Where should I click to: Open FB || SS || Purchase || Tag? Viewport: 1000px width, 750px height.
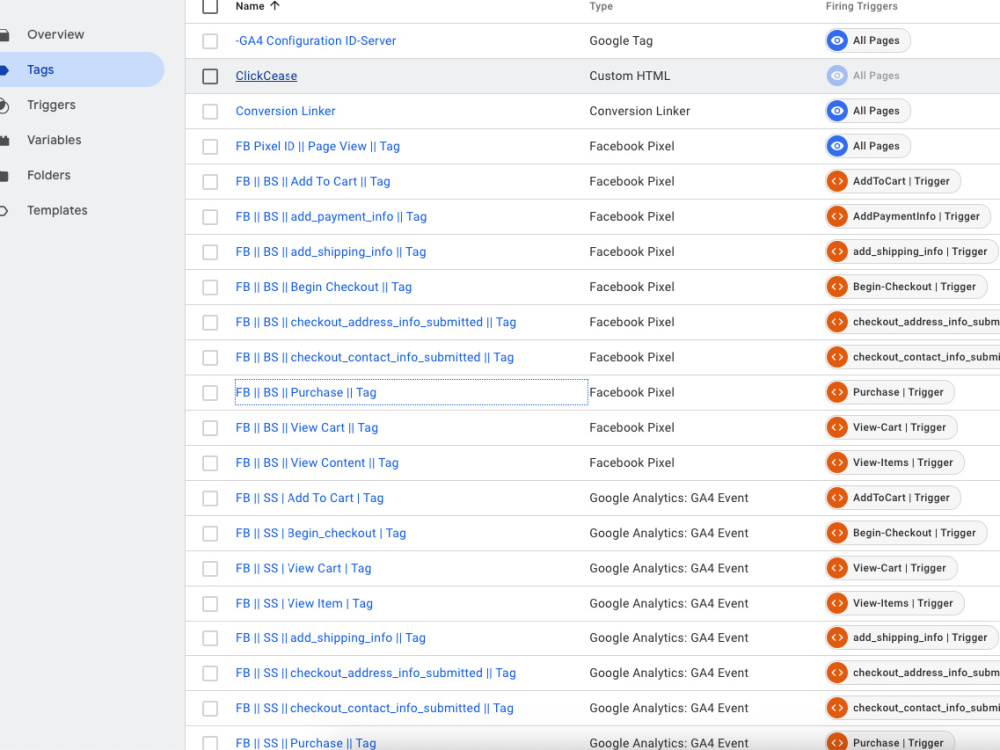tap(305, 743)
